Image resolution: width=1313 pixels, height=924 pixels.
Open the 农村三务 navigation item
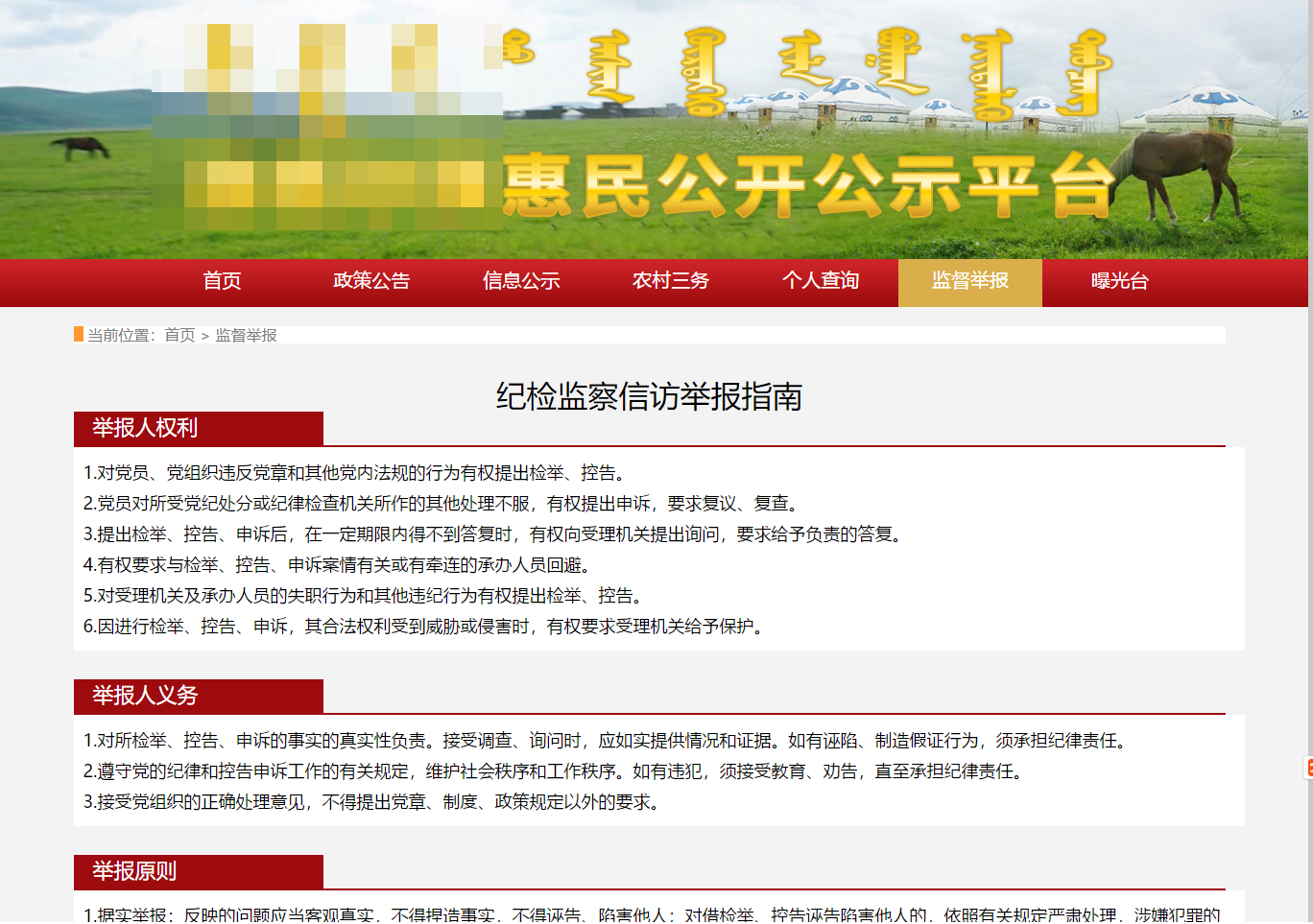pos(671,282)
